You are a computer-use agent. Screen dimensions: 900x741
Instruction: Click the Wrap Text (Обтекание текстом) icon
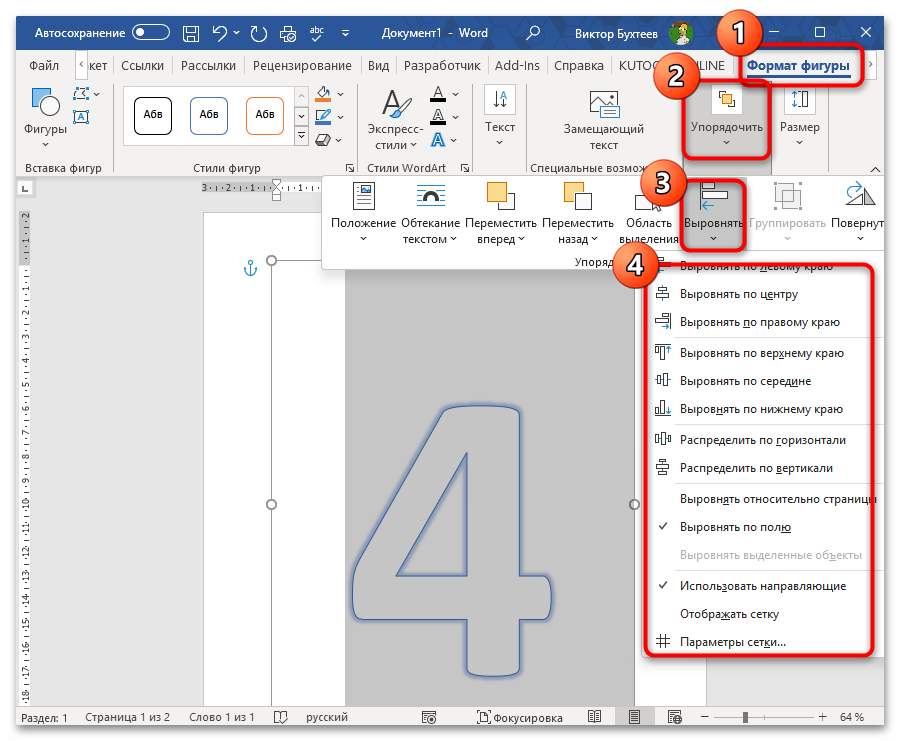pos(430,196)
